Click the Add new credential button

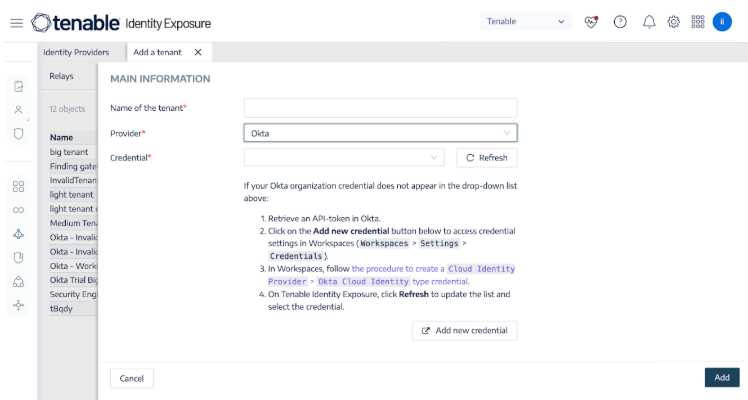point(465,330)
